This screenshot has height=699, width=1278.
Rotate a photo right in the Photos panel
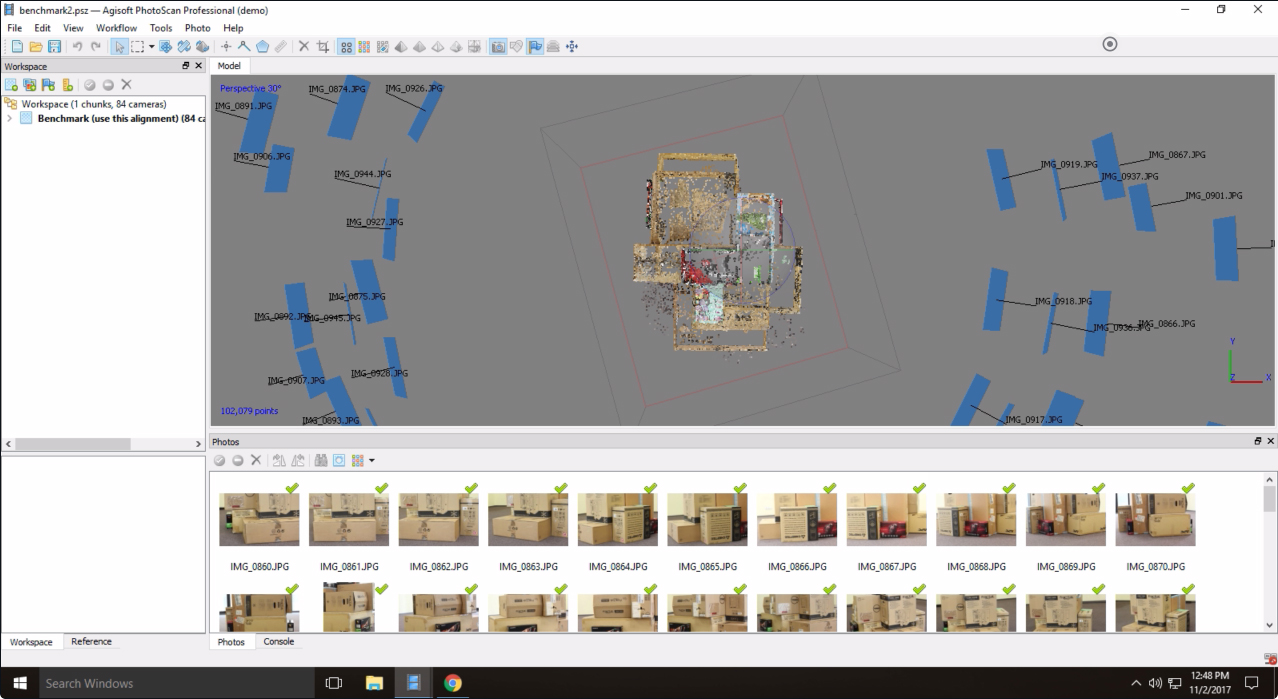pos(297,460)
